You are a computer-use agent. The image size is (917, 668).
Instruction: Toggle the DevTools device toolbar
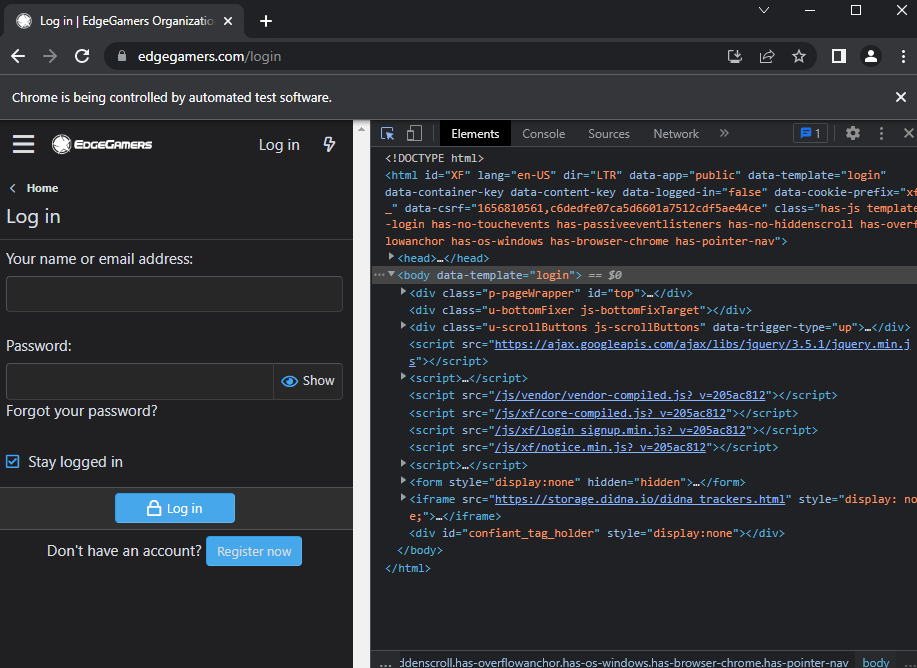click(414, 133)
